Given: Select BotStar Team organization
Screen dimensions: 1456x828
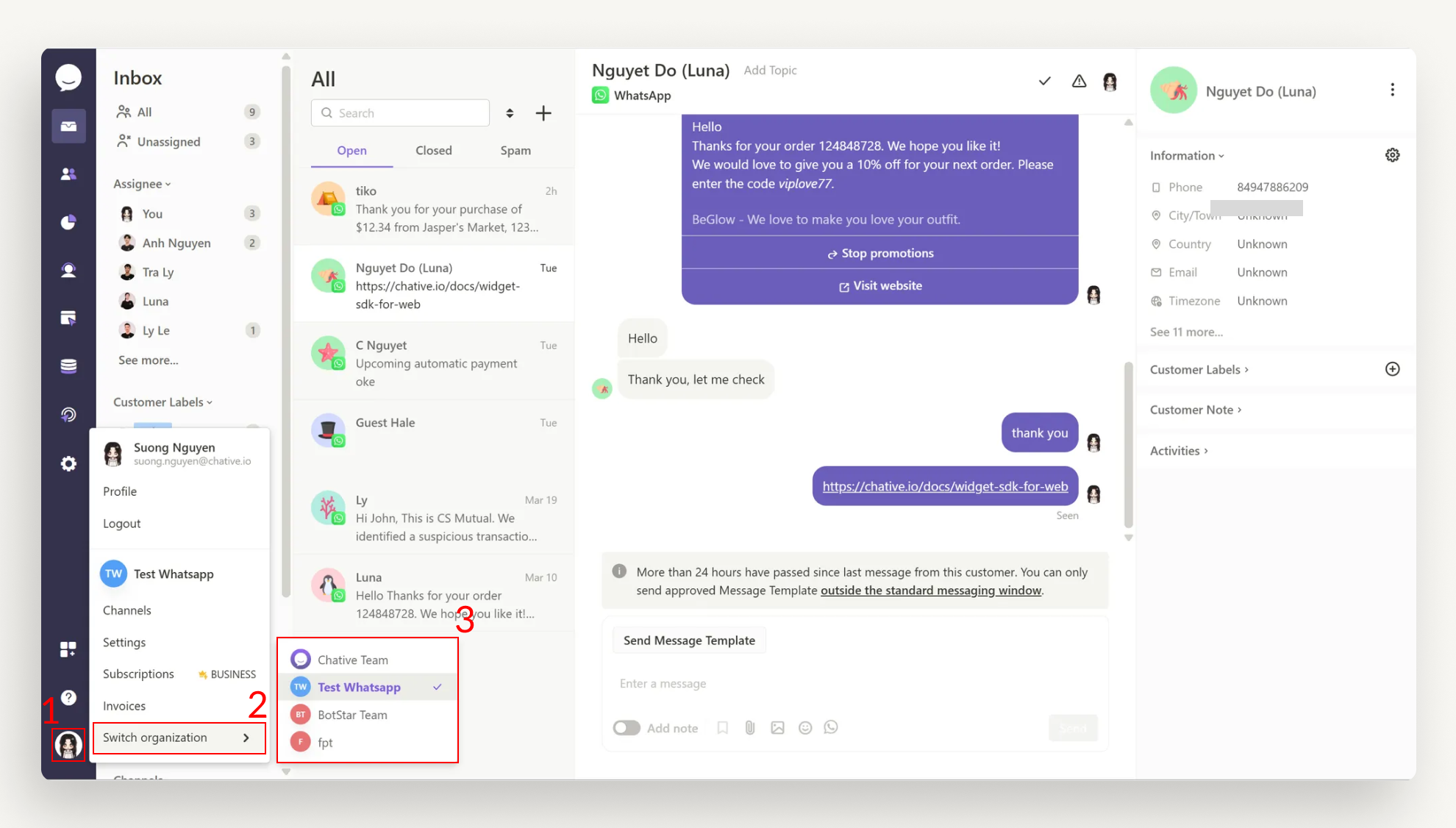Looking at the screenshot, I should click(352, 715).
